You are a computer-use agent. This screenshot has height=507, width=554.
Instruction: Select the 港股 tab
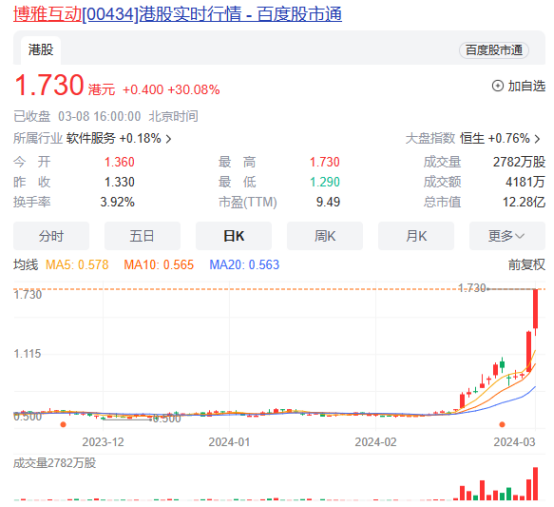pyautogui.click(x=41, y=50)
